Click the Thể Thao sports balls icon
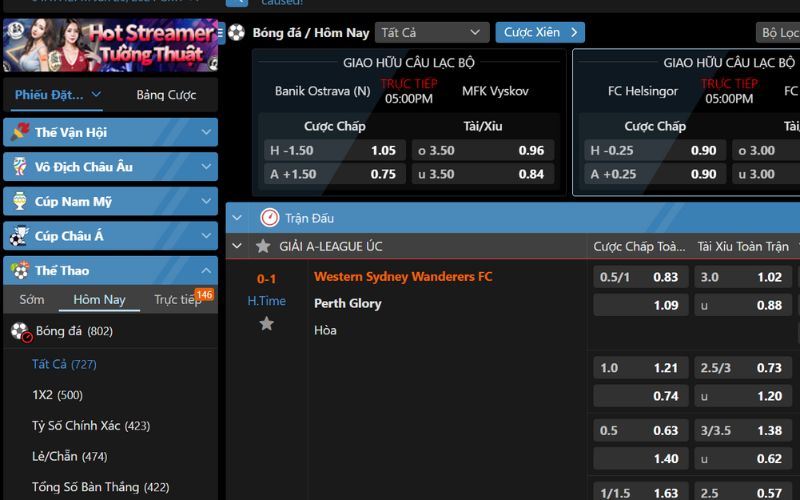The image size is (800, 500). pyautogui.click(x=20, y=270)
